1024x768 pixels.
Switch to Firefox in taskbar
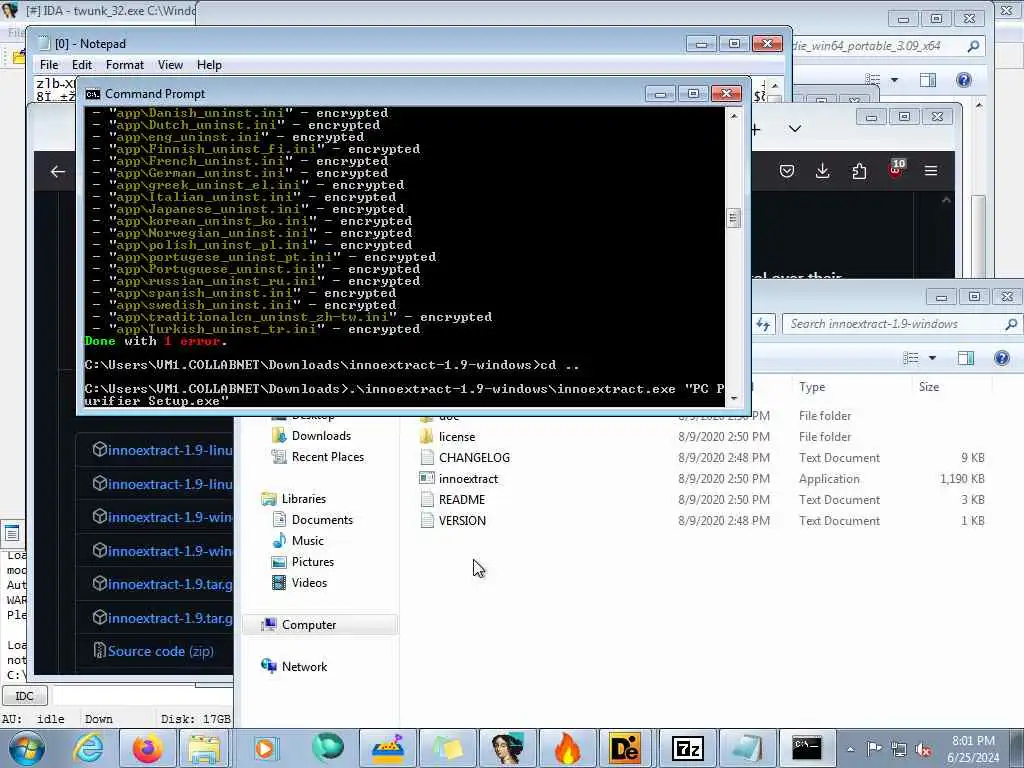pos(148,749)
